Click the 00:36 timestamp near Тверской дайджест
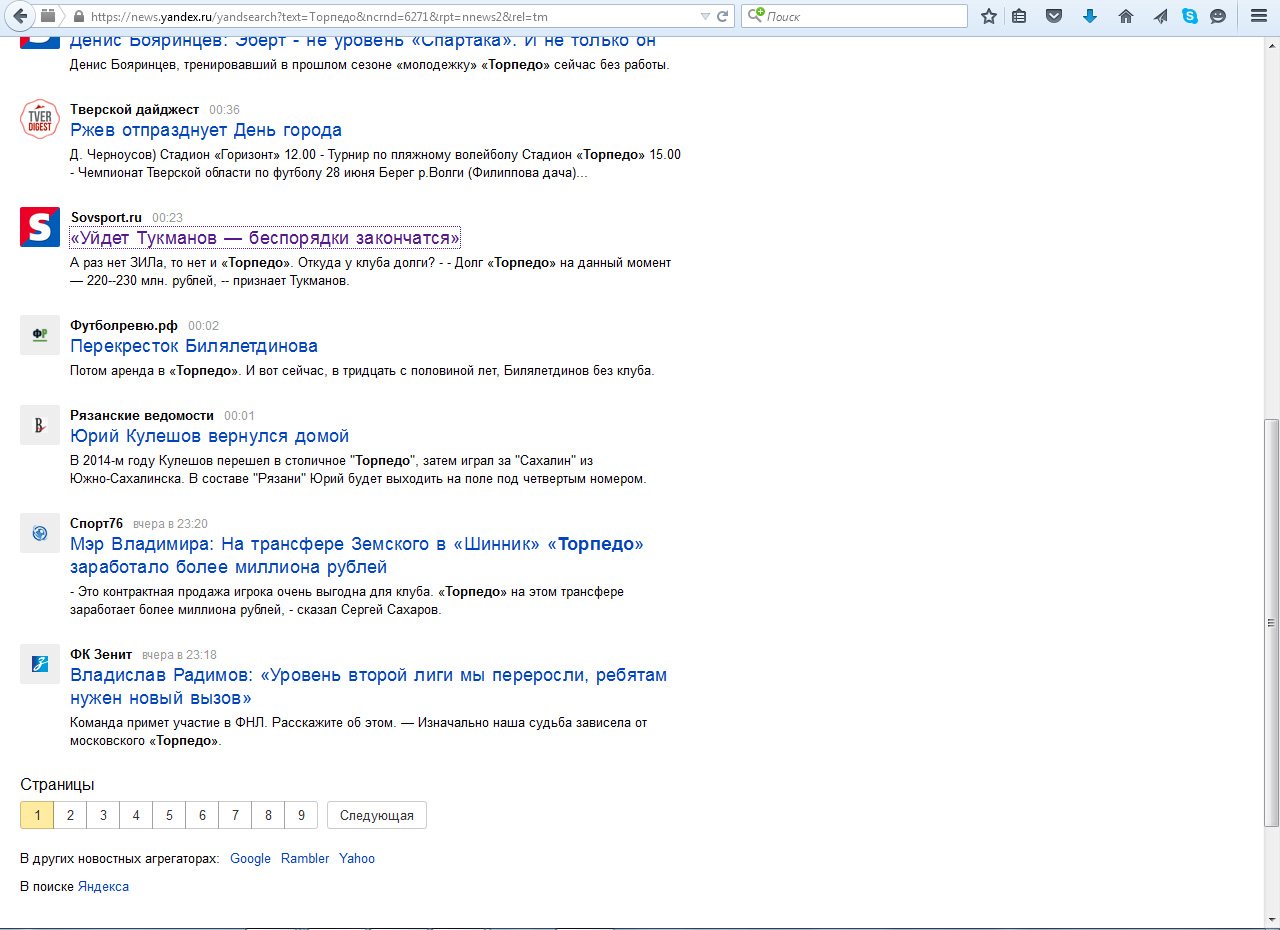The height and width of the screenshot is (930, 1280). [x=224, y=109]
